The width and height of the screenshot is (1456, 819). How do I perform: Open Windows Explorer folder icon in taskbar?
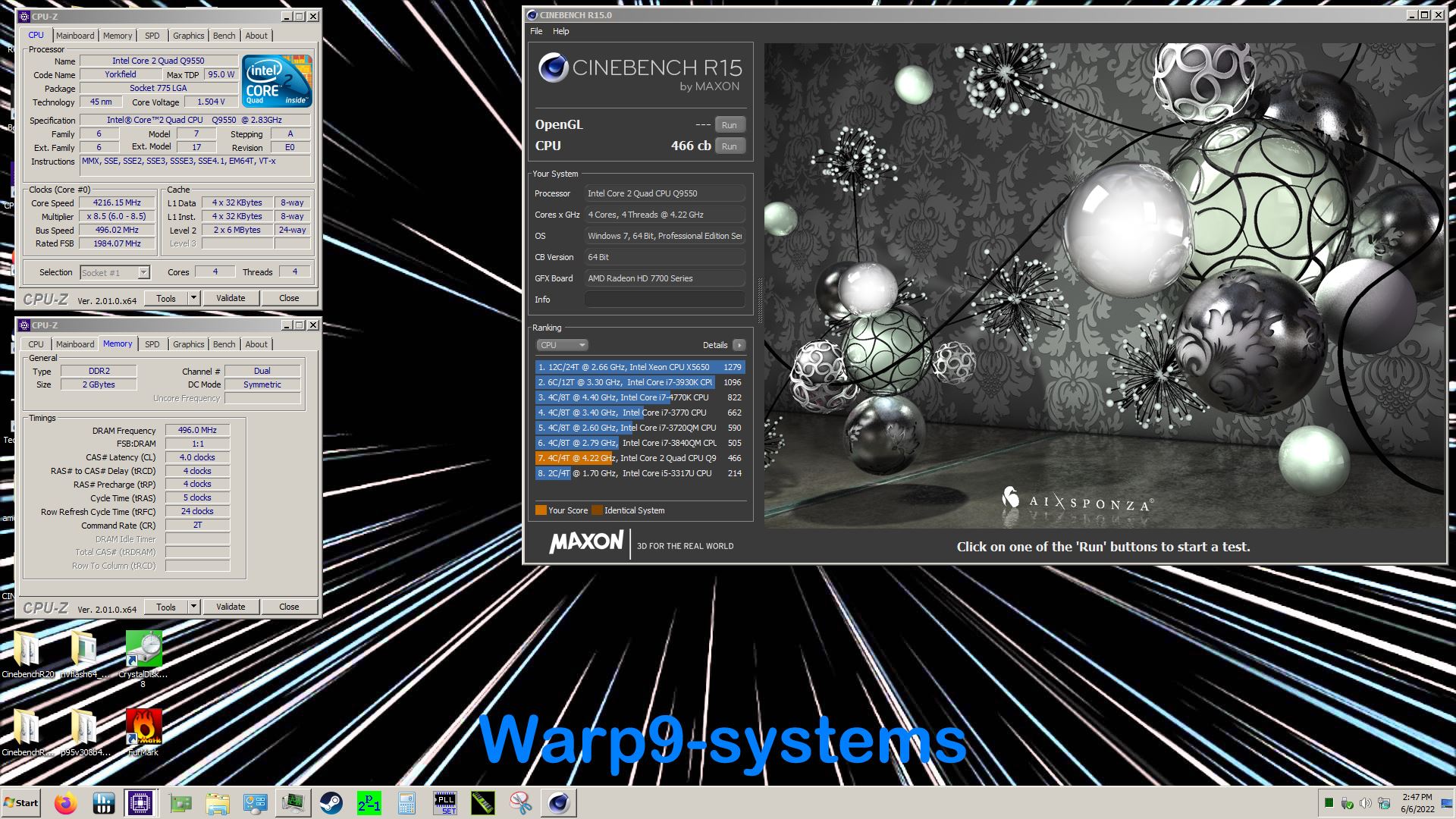tap(218, 803)
